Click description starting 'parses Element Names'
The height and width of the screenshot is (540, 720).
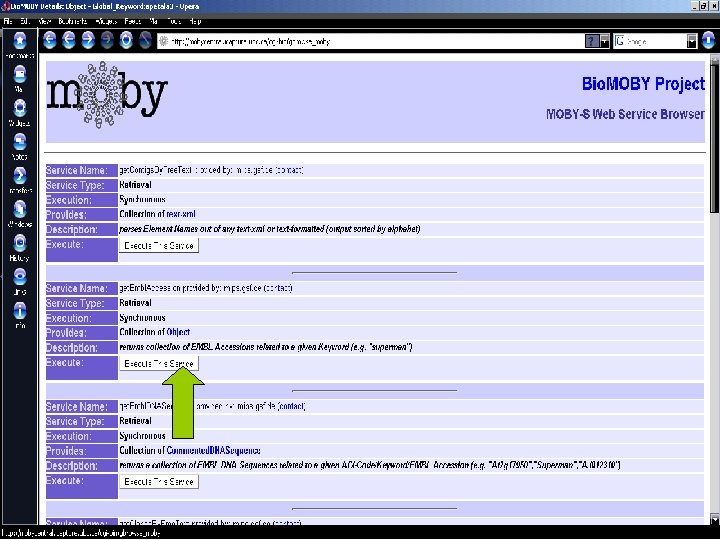(x=270, y=229)
